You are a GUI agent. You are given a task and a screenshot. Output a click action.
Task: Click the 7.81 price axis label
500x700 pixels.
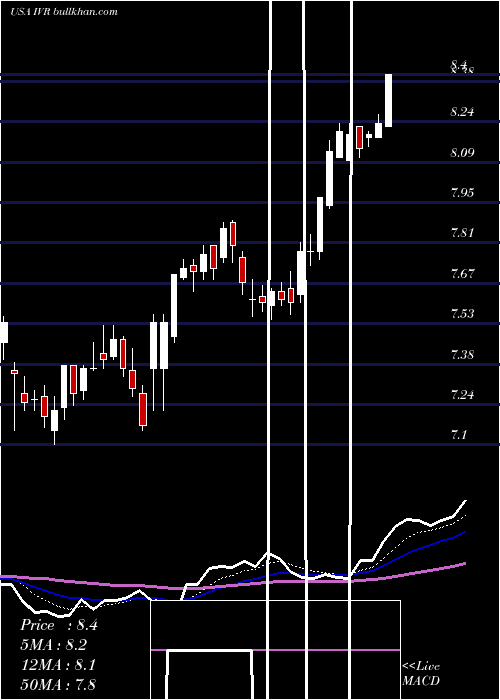tap(462, 233)
